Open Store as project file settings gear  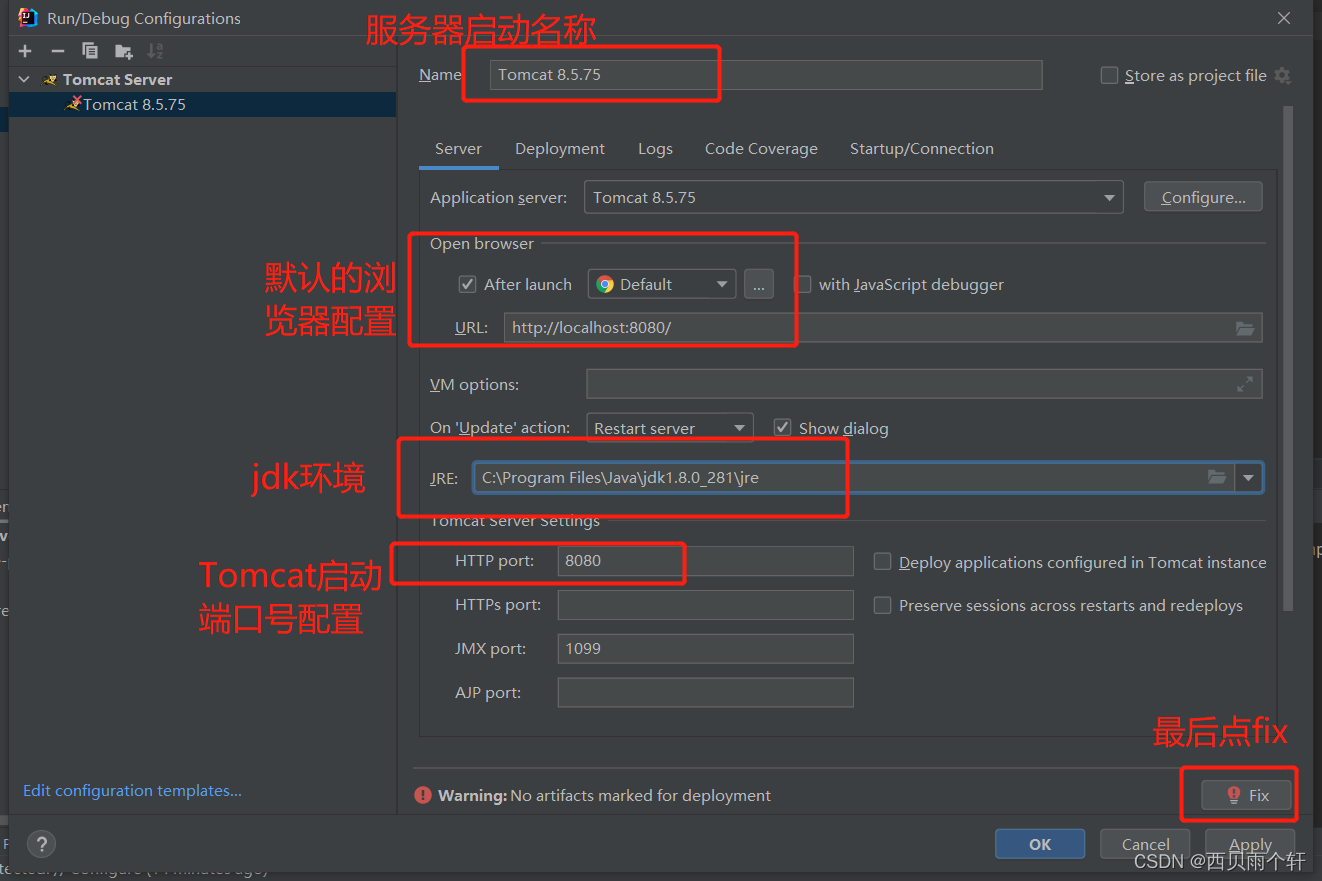tap(1283, 76)
